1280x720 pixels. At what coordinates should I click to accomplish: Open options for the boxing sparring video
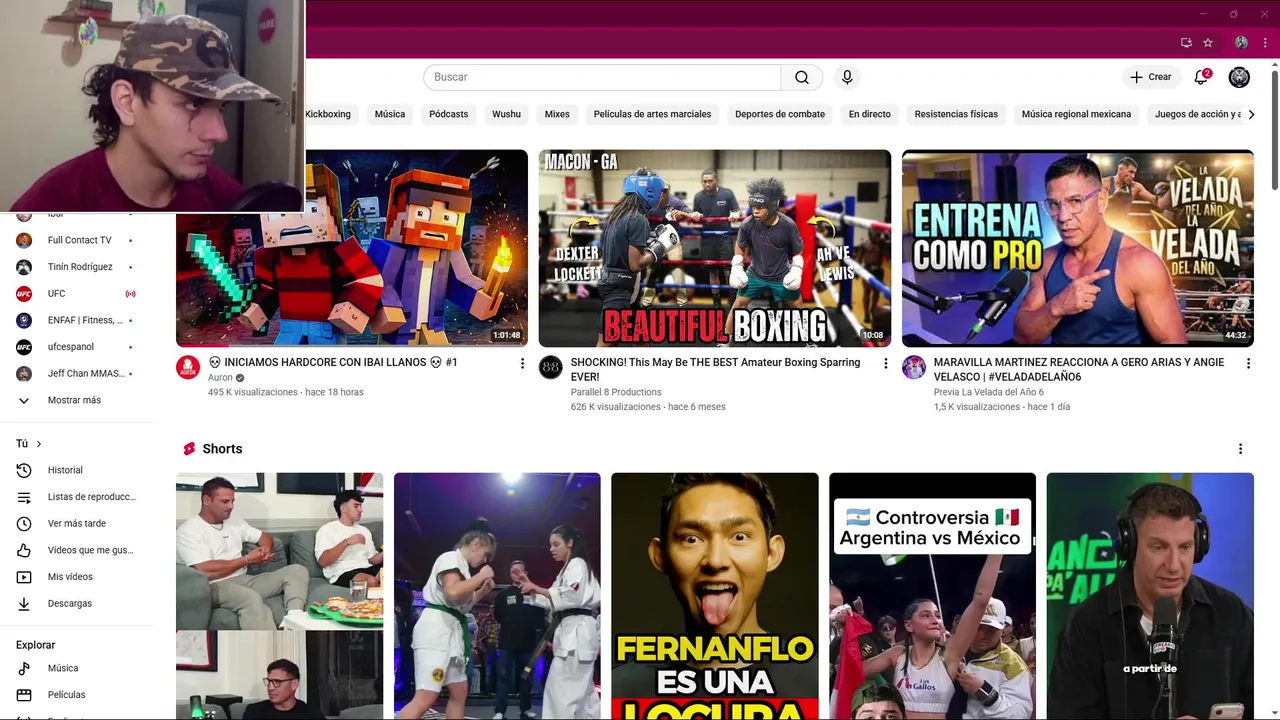tap(885, 364)
